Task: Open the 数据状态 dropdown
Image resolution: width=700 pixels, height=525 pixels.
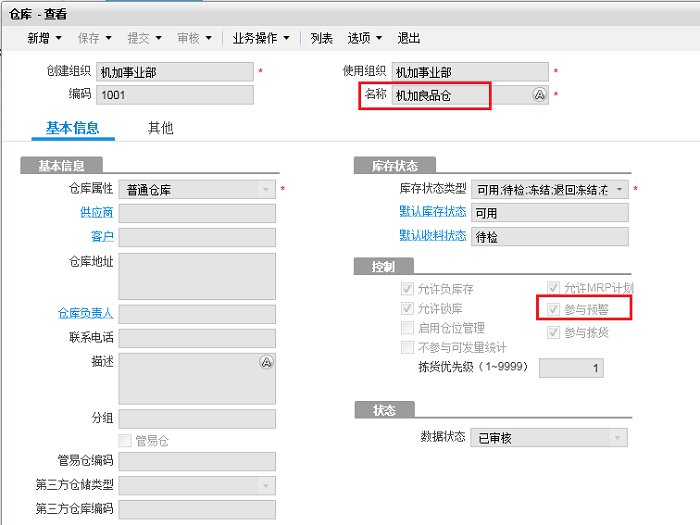Action: (618, 438)
